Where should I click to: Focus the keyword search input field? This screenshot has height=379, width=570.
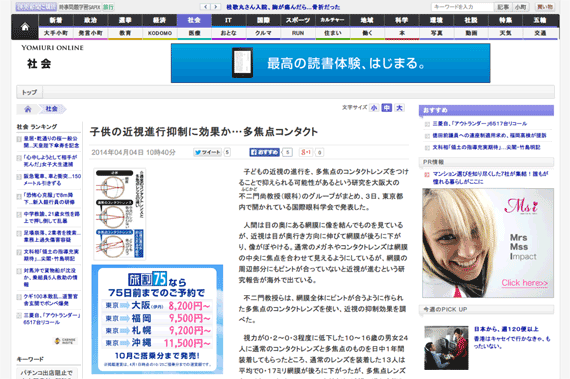click(462, 7)
